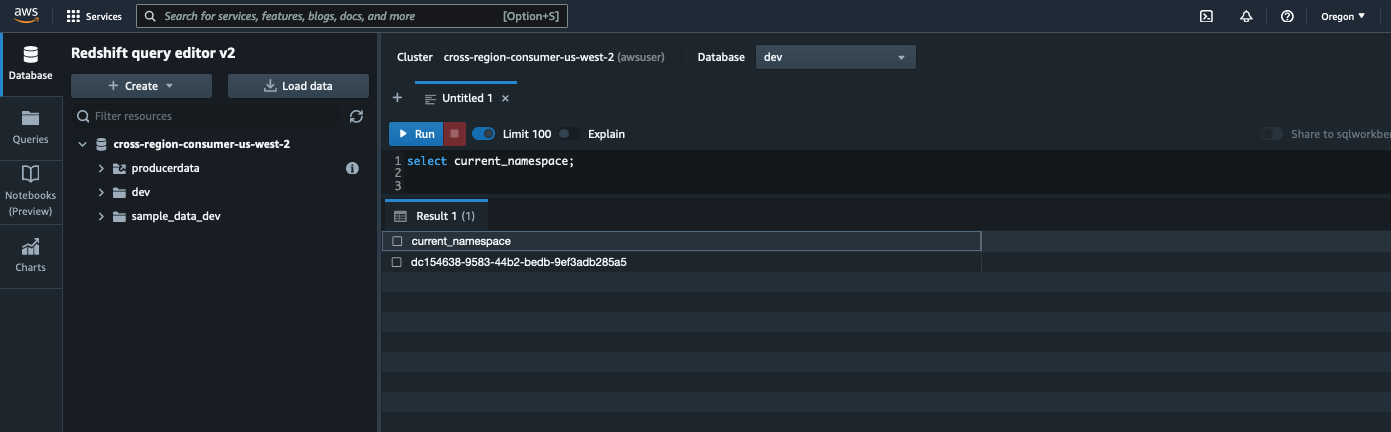Viewport: 1391px width, 432px height.
Task: Run the query
Action: [x=415, y=134]
